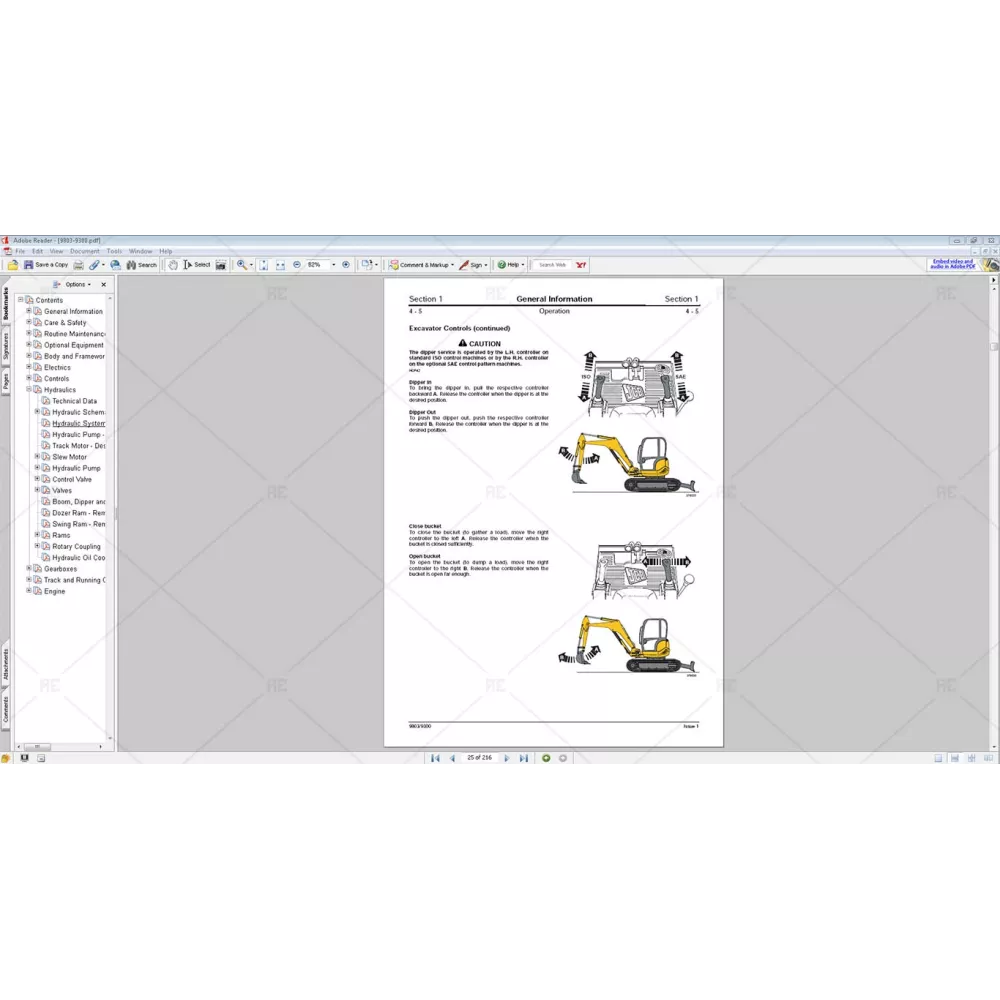This screenshot has height=1000, width=1000.
Task: Open the Document menu
Action: pos(84,251)
